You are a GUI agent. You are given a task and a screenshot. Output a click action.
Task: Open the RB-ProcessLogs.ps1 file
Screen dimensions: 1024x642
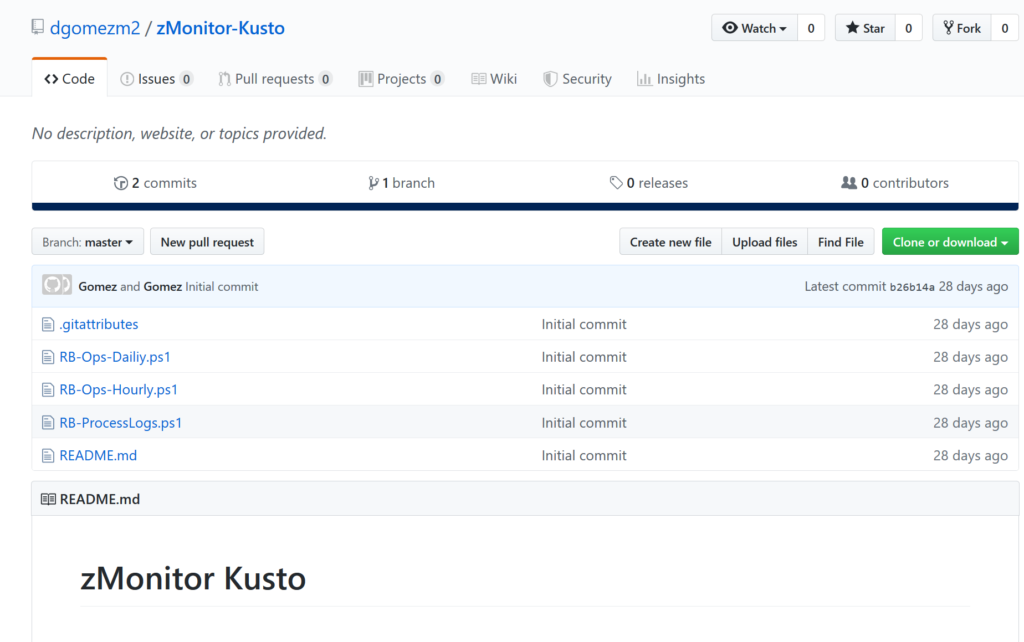[121, 423]
